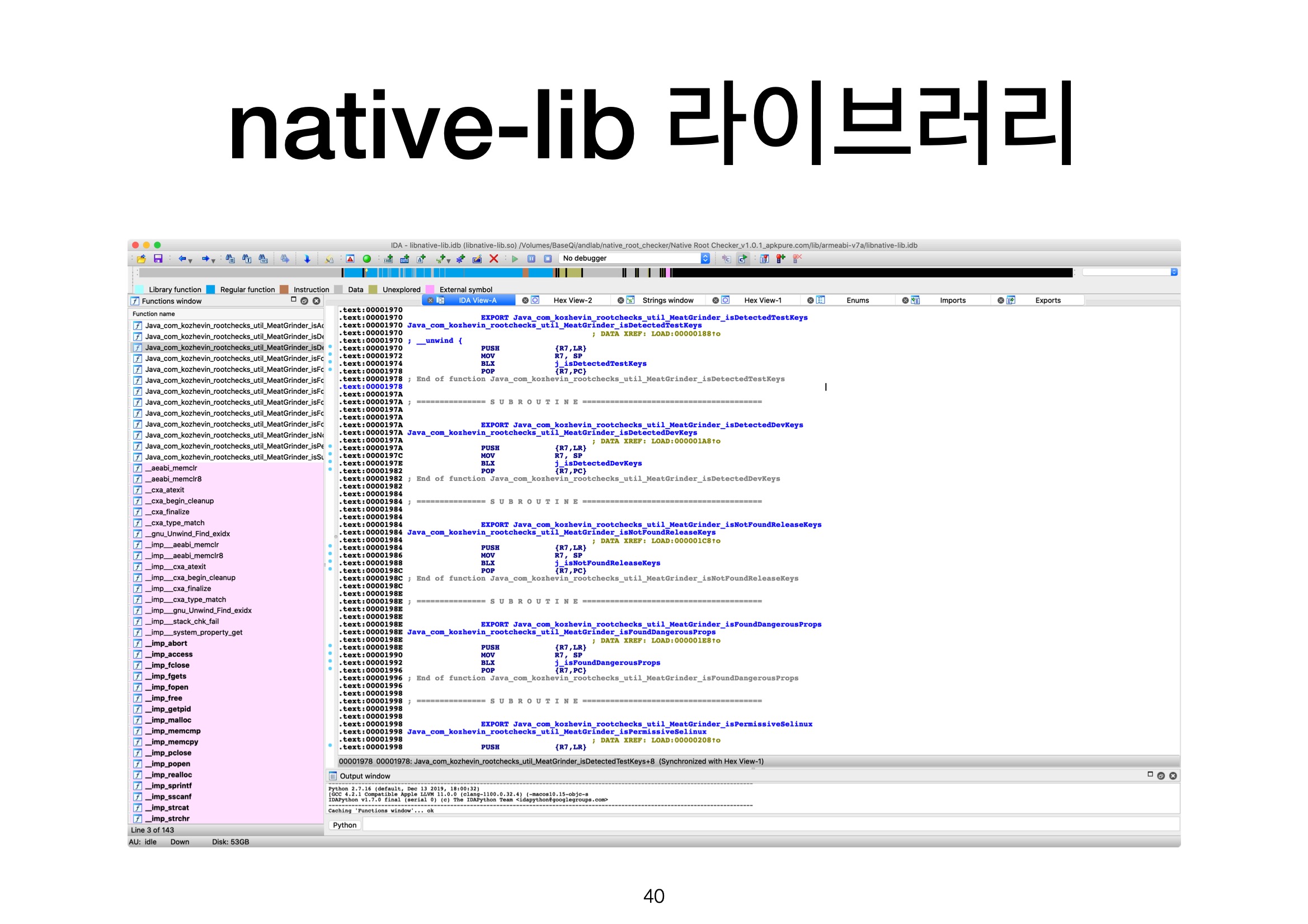Click the Save database floppy icon

[158, 259]
